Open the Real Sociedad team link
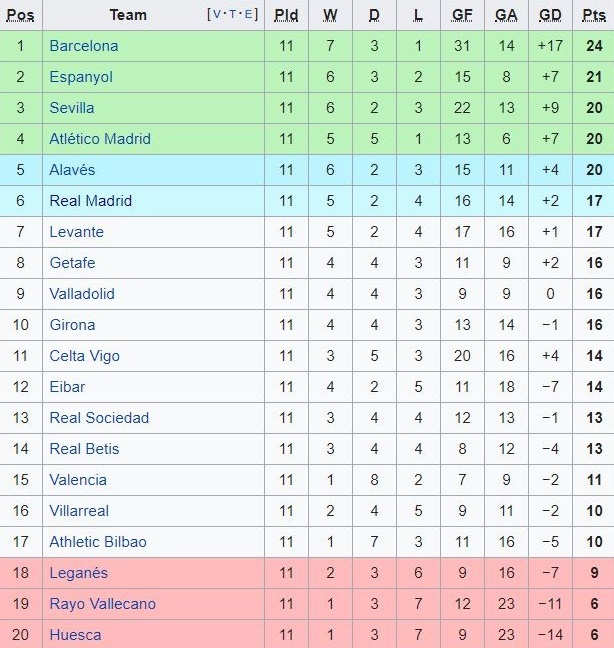This screenshot has height=648, width=614. [x=99, y=418]
